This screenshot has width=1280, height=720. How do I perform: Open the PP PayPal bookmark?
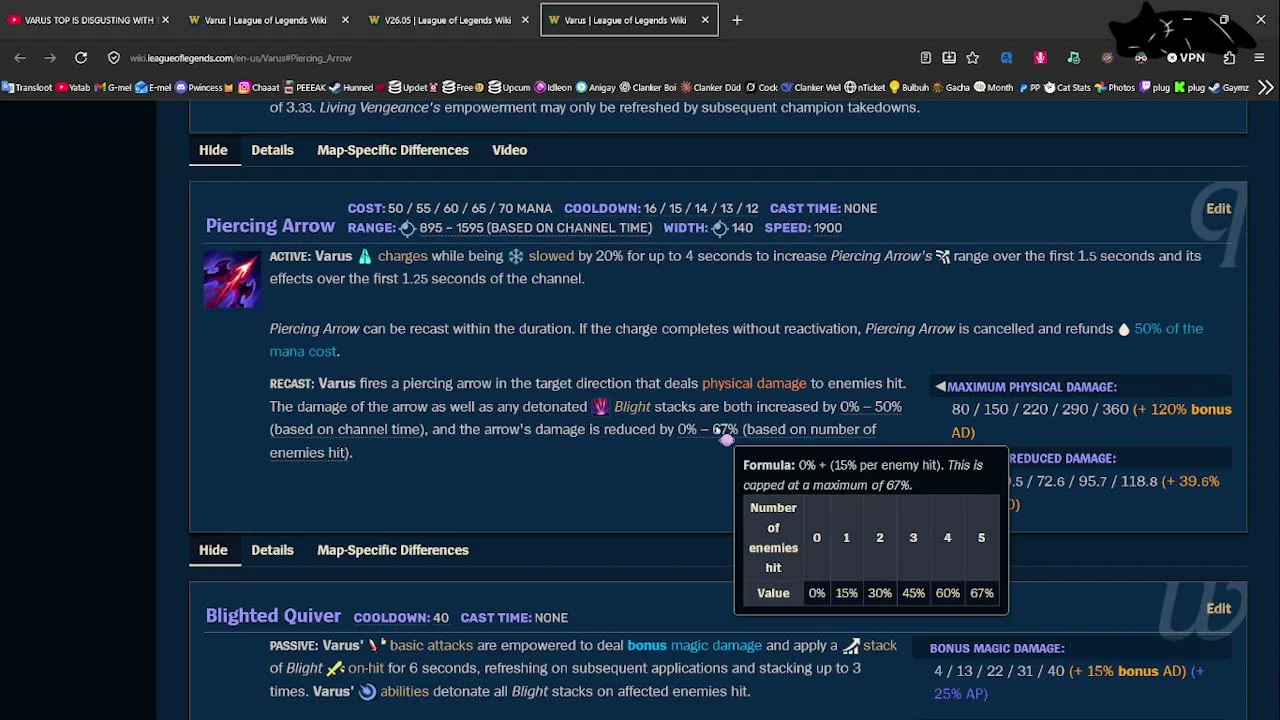1028,88
